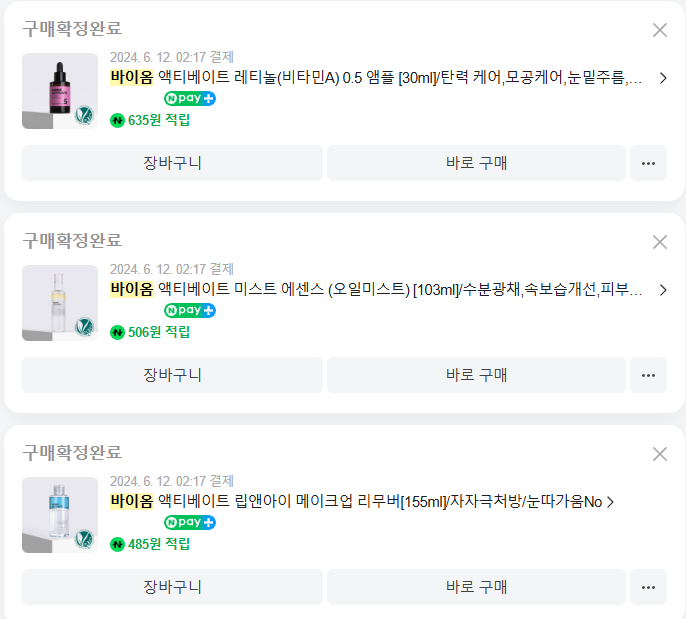Click Npay+ badge on makeup remover order
The width and height of the screenshot is (686, 619).
pos(190,523)
